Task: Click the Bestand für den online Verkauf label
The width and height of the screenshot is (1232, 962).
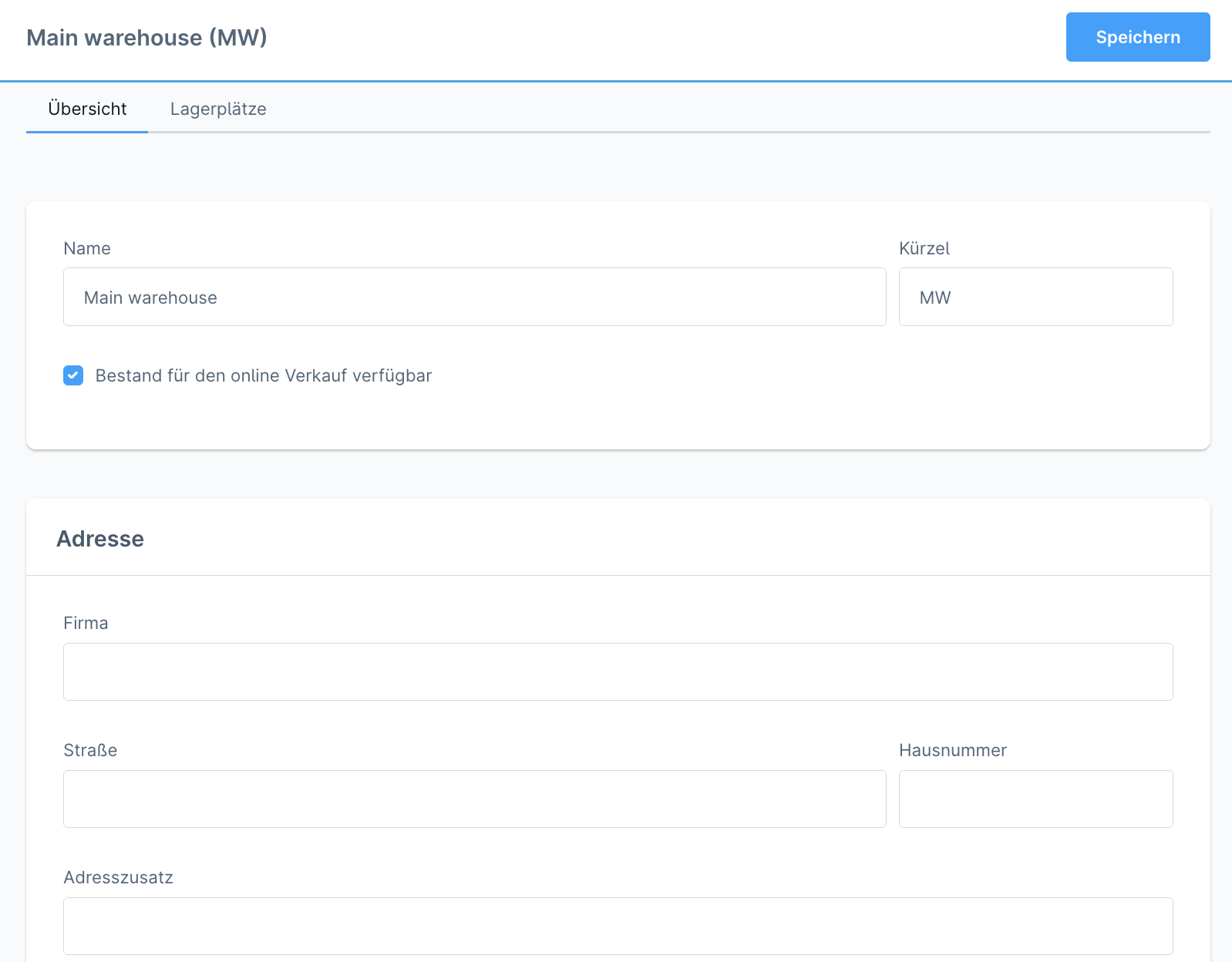Action: (264, 375)
